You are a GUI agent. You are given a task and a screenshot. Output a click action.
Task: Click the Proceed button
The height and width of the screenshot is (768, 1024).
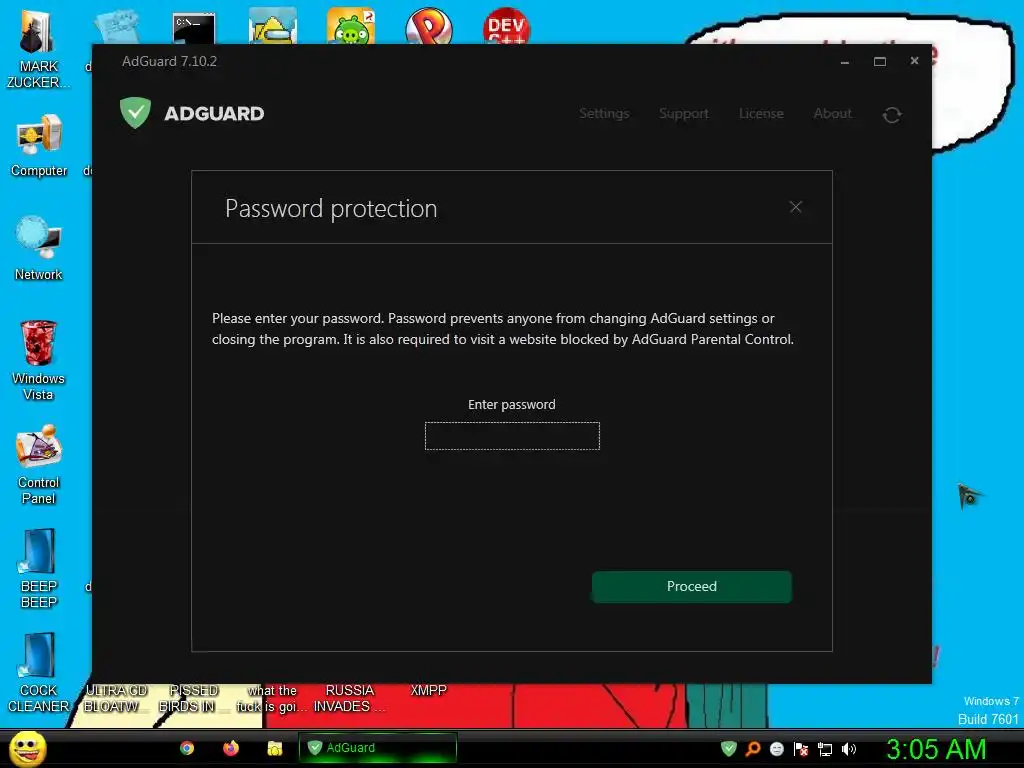[x=692, y=586]
